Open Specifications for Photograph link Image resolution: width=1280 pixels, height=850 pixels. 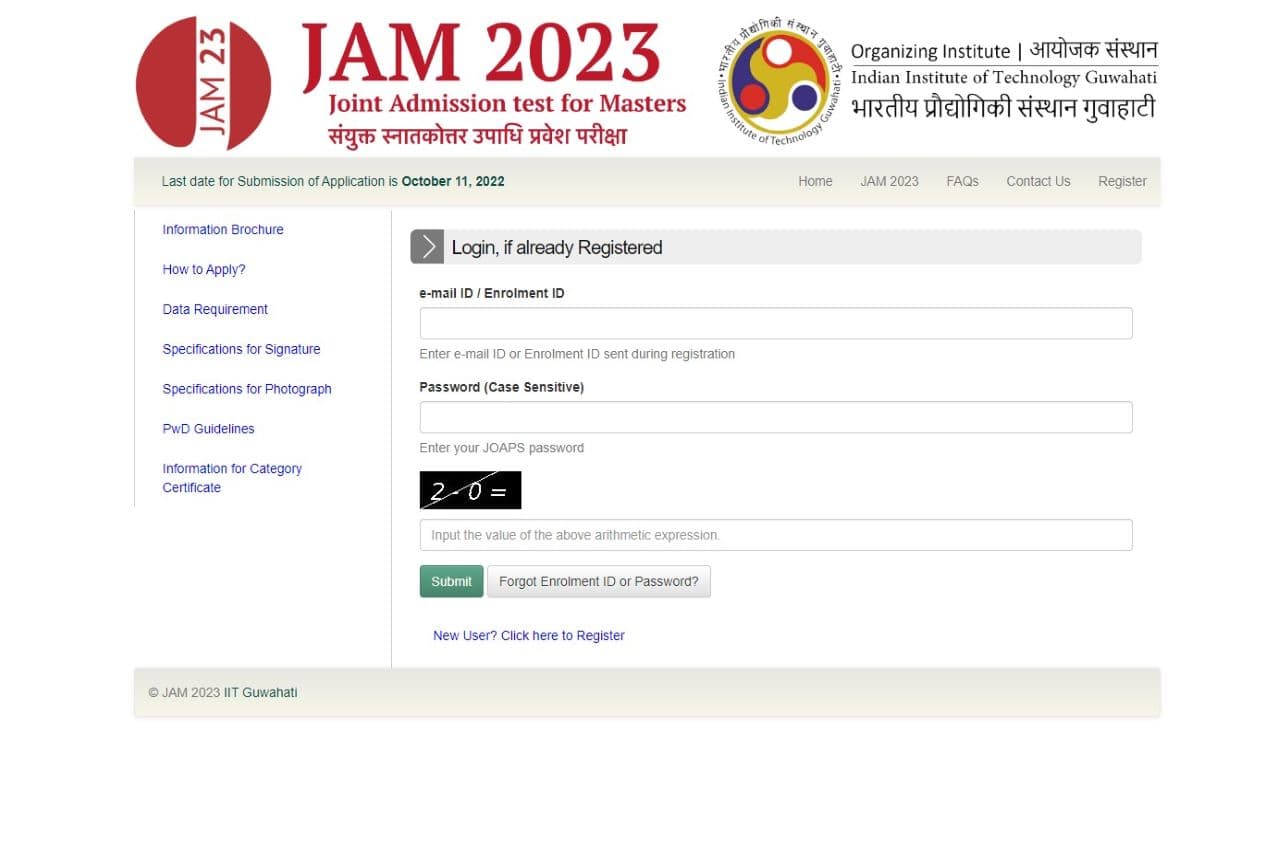tap(247, 389)
